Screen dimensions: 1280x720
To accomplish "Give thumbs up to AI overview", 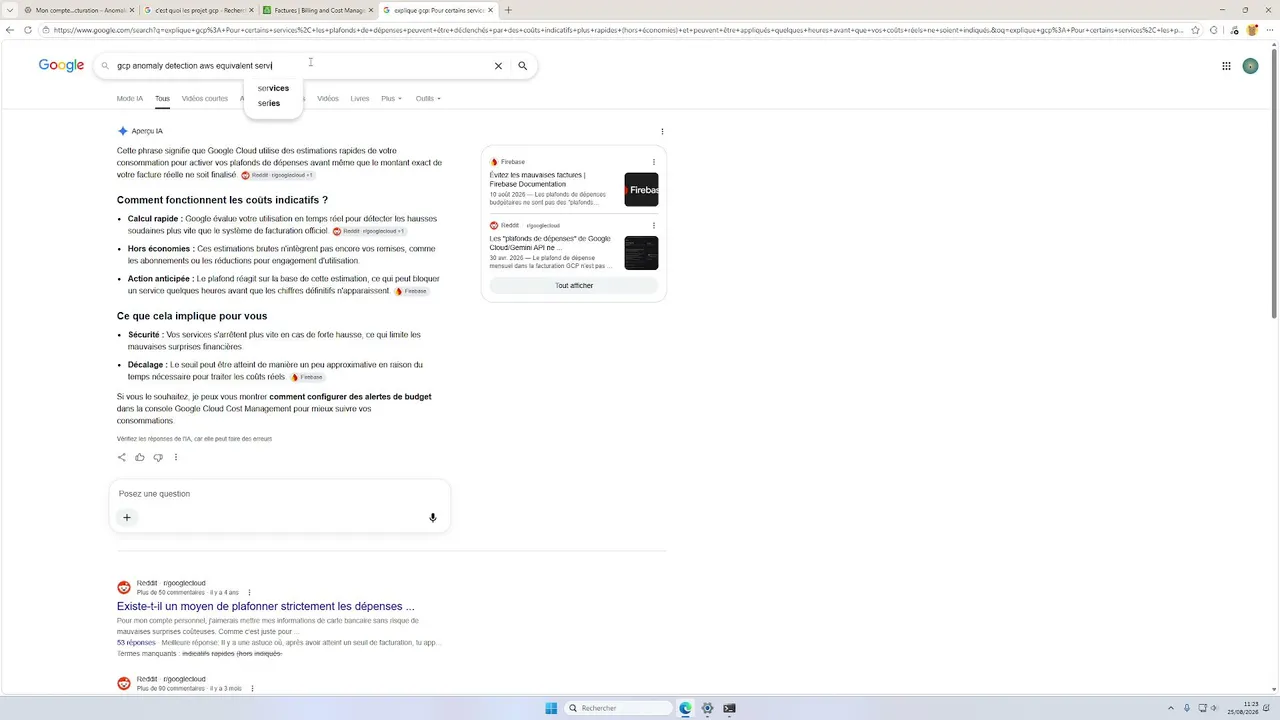I will [x=140, y=457].
